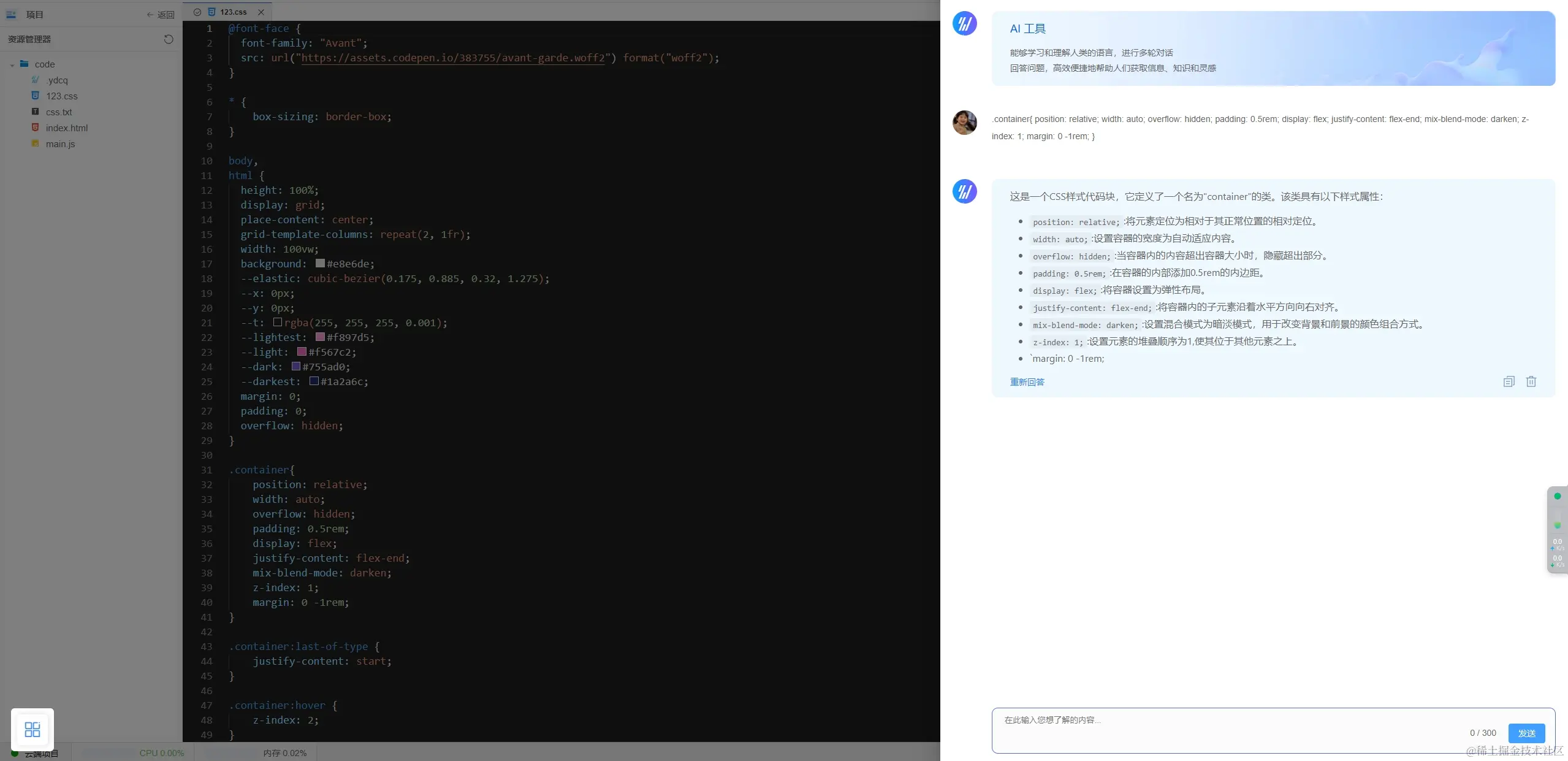1568x761 pixels.
Task: Click the index.html file icon
Action: pos(36,128)
